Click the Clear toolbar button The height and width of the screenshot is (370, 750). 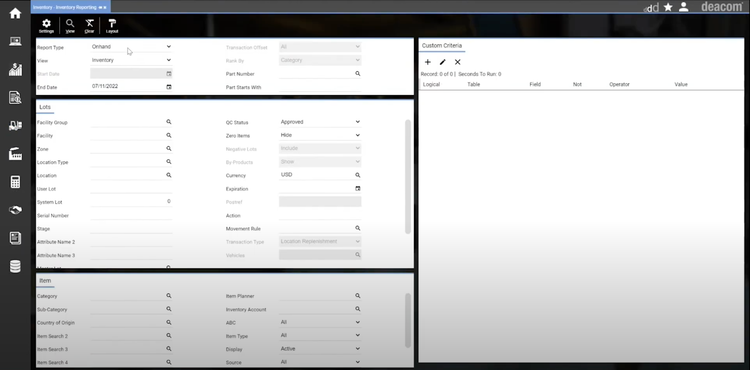pos(89,26)
